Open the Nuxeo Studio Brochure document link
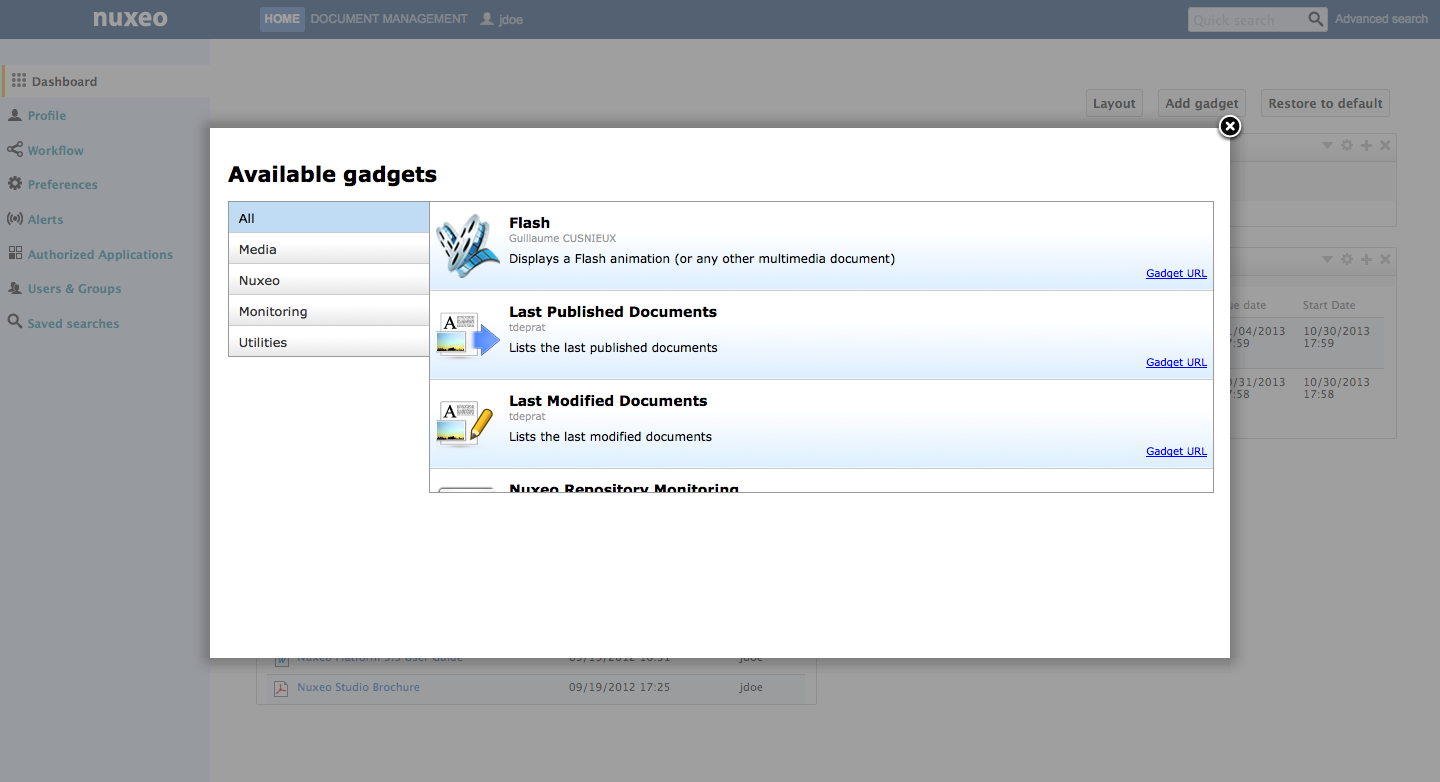This screenshot has height=782, width=1440. click(358, 688)
